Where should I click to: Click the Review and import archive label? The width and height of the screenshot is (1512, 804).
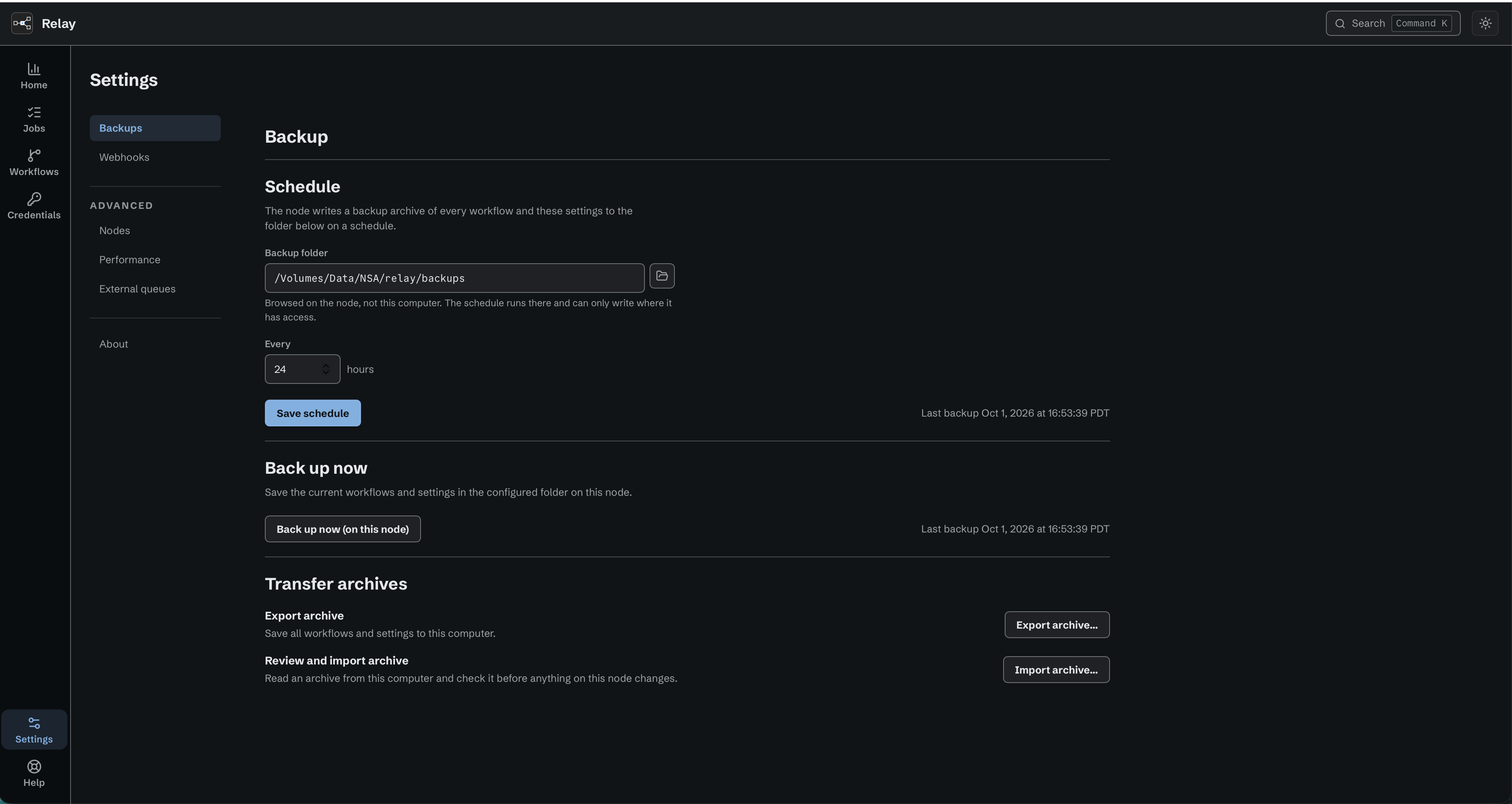coord(336,661)
